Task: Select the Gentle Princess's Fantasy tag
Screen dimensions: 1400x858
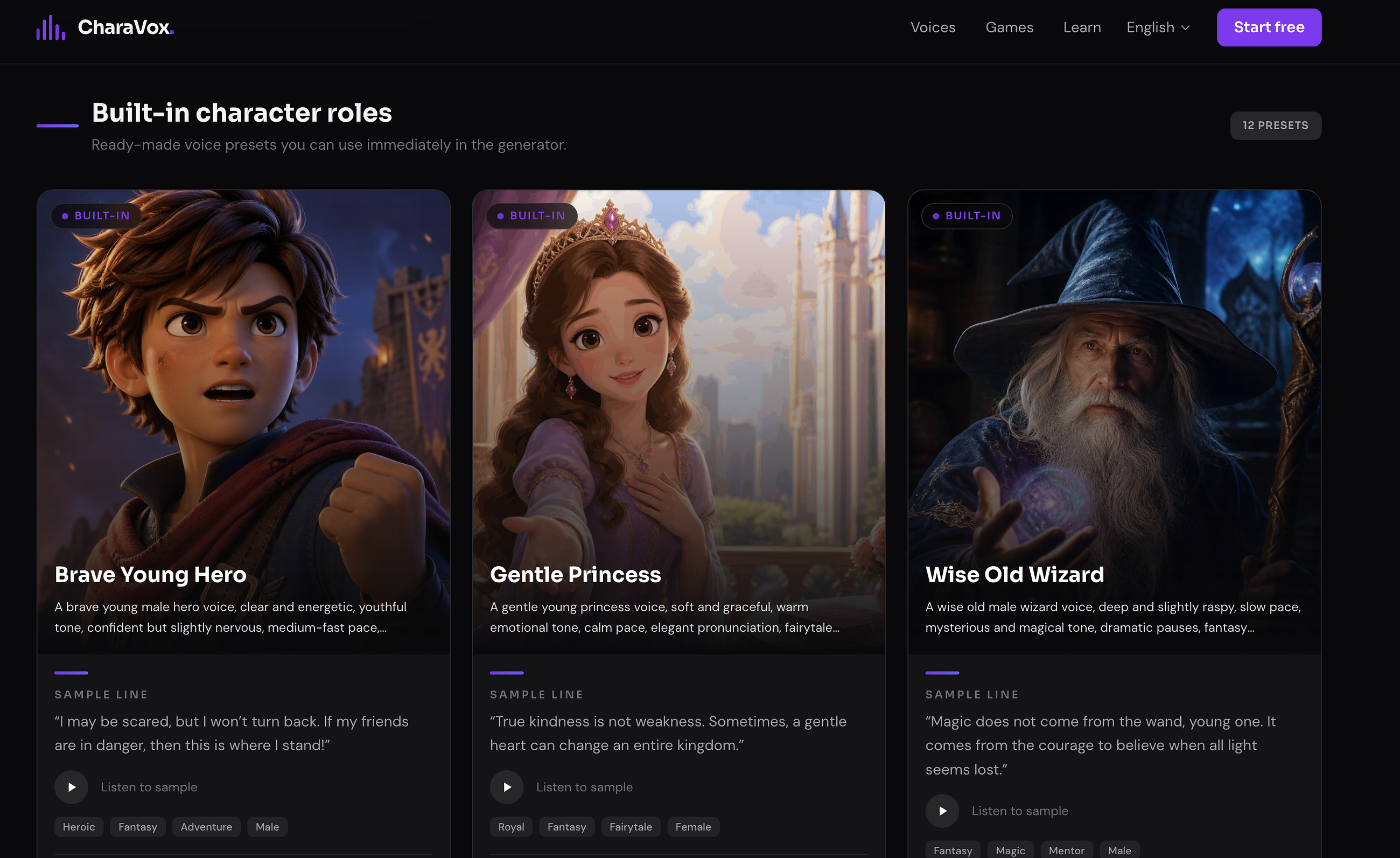Action: [x=566, y=827]
